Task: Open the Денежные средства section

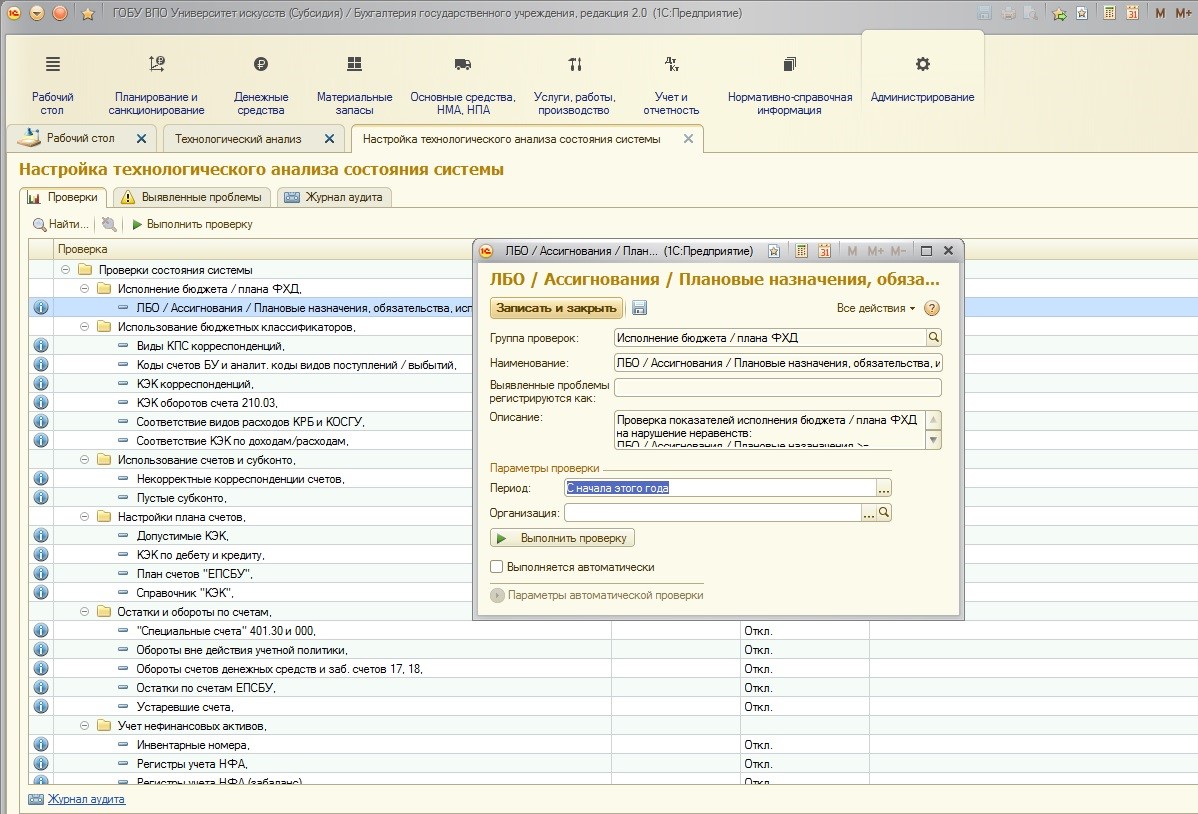Action: tap(261, 80)
